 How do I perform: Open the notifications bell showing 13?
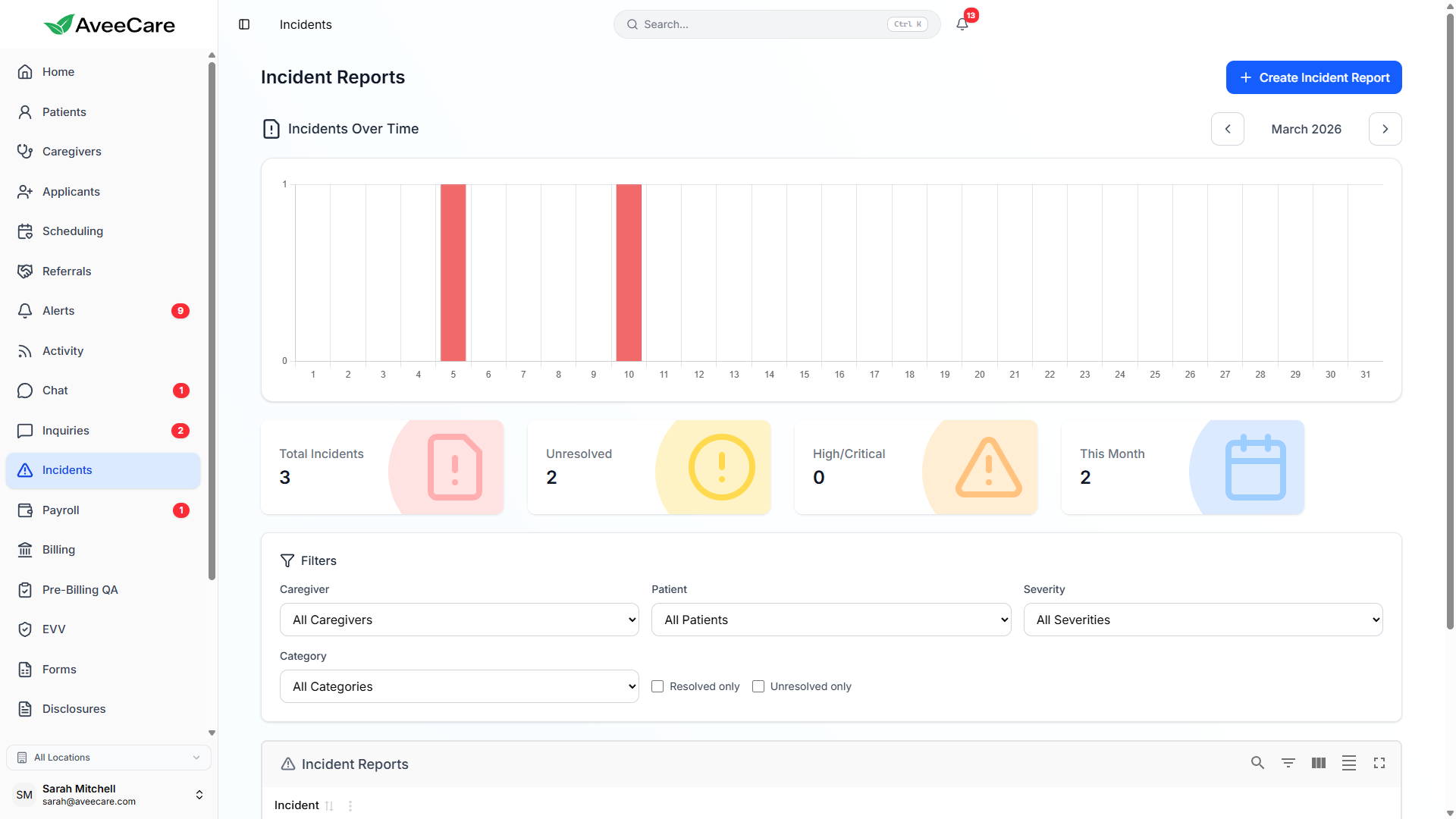click(962, 24)
